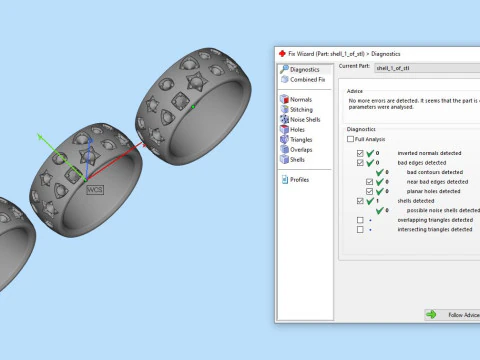The image size is (480, 360).
Task: Toggle planar holes detected checkbox
Action: (369, 191)
